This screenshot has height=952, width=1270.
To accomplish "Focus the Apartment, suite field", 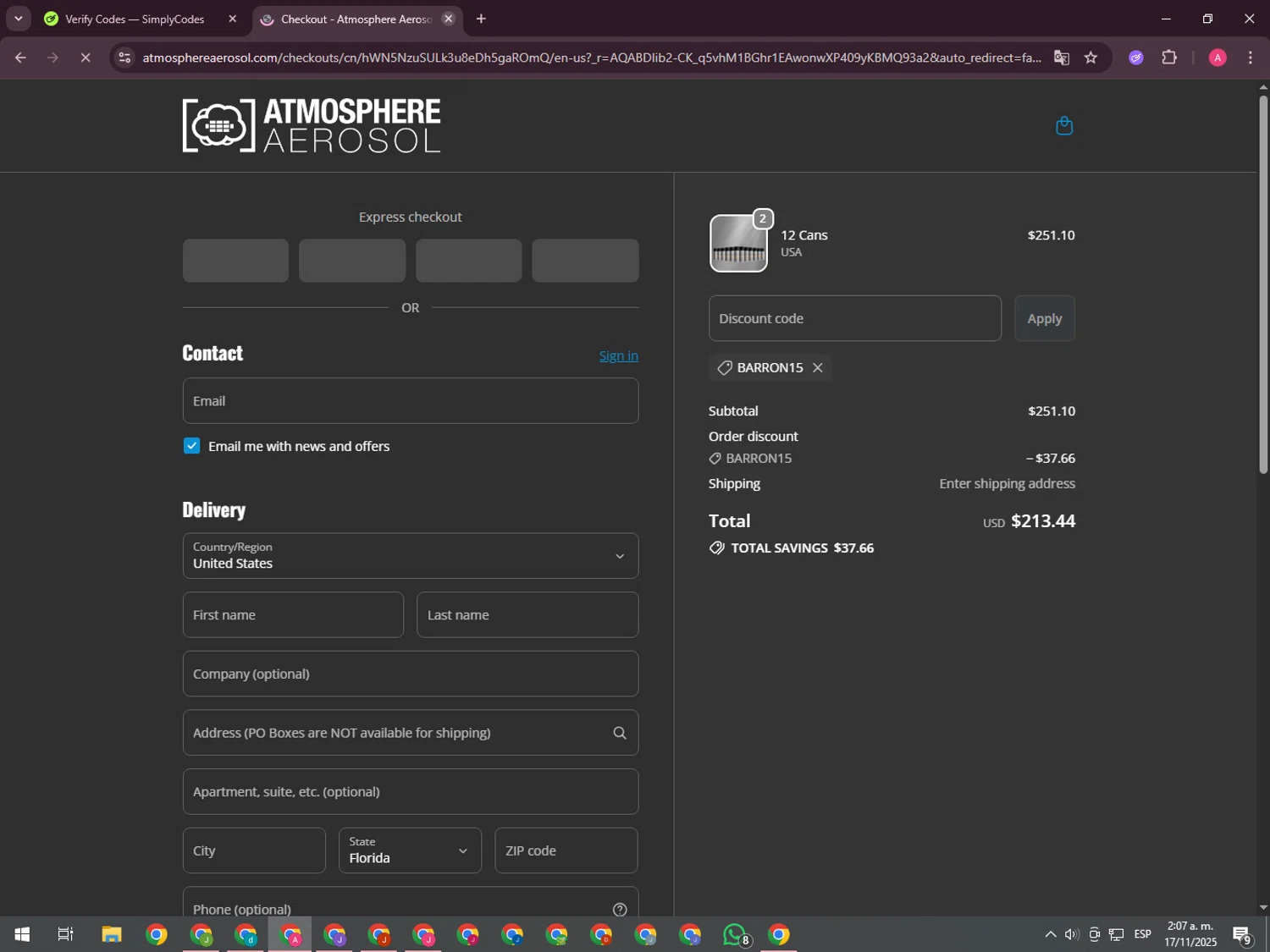I will 411,792.
